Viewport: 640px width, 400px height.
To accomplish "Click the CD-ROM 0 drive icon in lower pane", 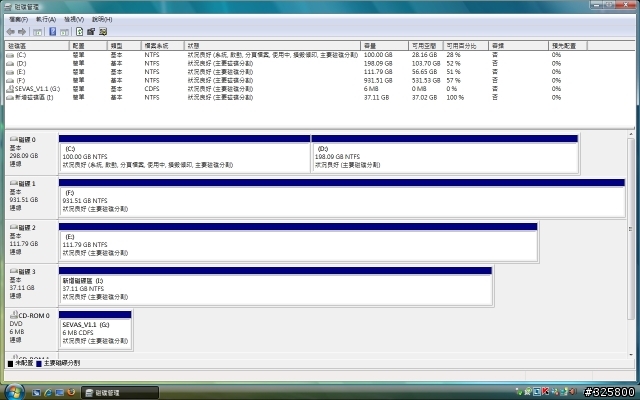I will click(x=14, y=315).
